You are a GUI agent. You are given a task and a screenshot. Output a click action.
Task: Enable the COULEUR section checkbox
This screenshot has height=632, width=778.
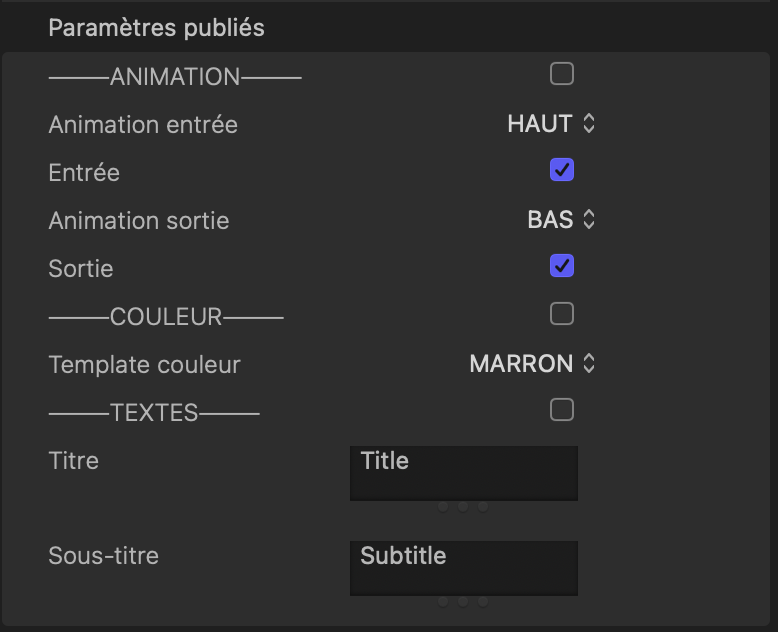click(x=562, y=314)
